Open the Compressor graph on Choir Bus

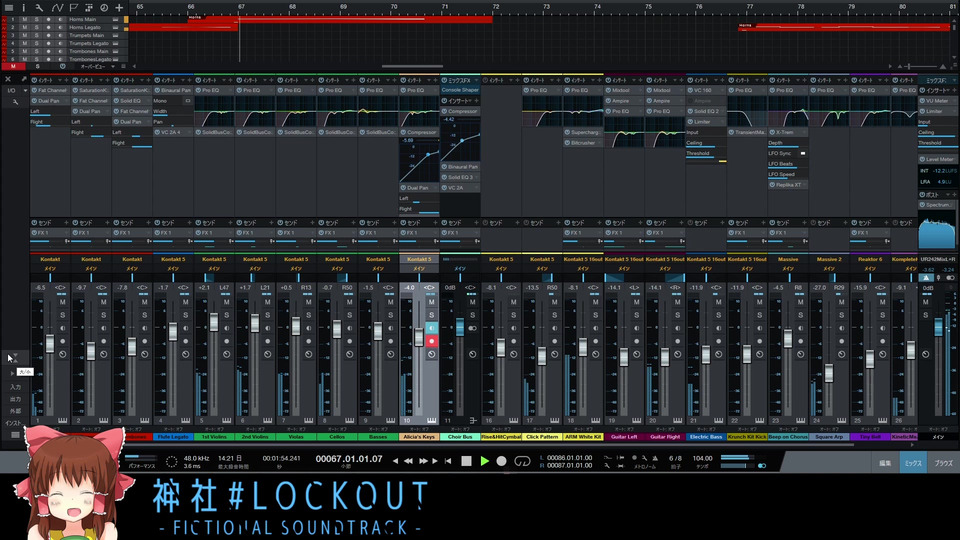coord(460,138)
